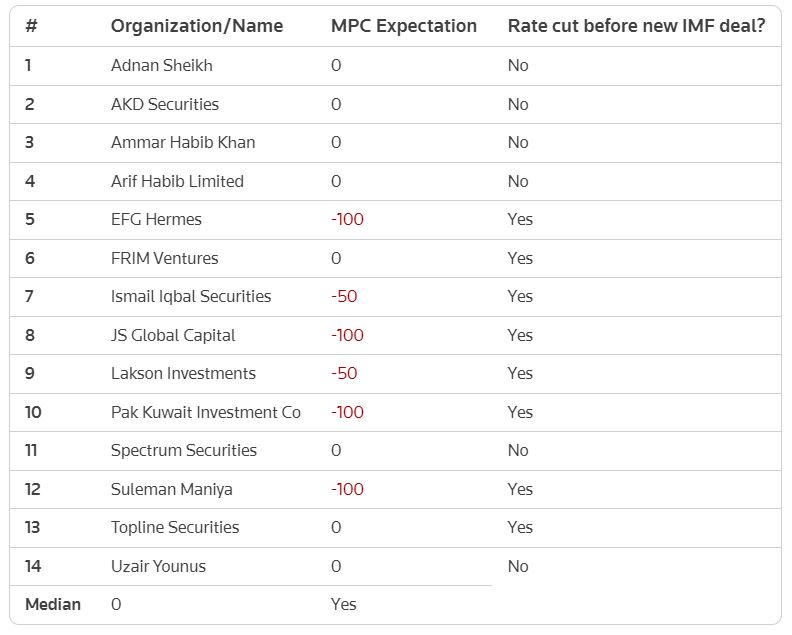Image resolution: width=792 pixels, height=635 pixels.
Task: Click the Yes cell for Topline Securities
Action: [x=519, y=527]
